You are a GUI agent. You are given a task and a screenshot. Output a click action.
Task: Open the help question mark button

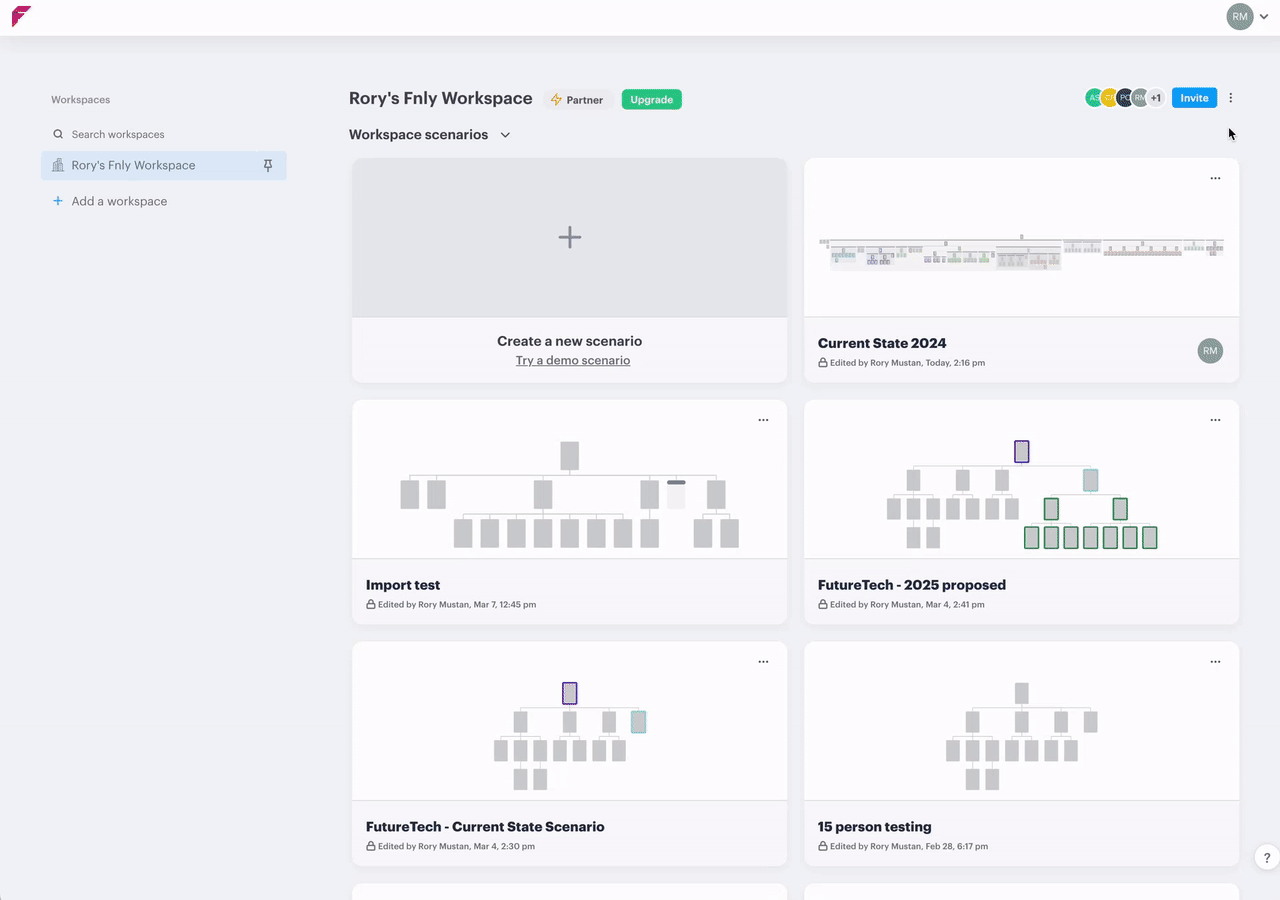click(1266, 858)
